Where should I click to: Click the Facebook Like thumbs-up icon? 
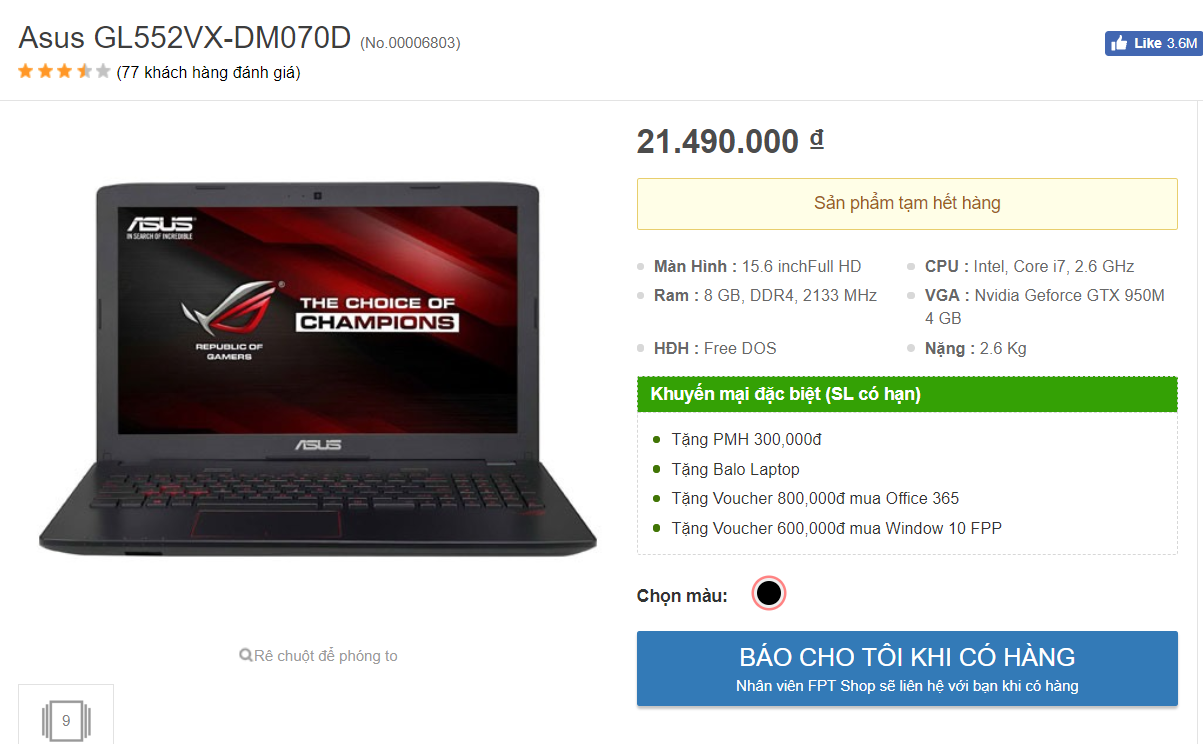coord(1119,43)
